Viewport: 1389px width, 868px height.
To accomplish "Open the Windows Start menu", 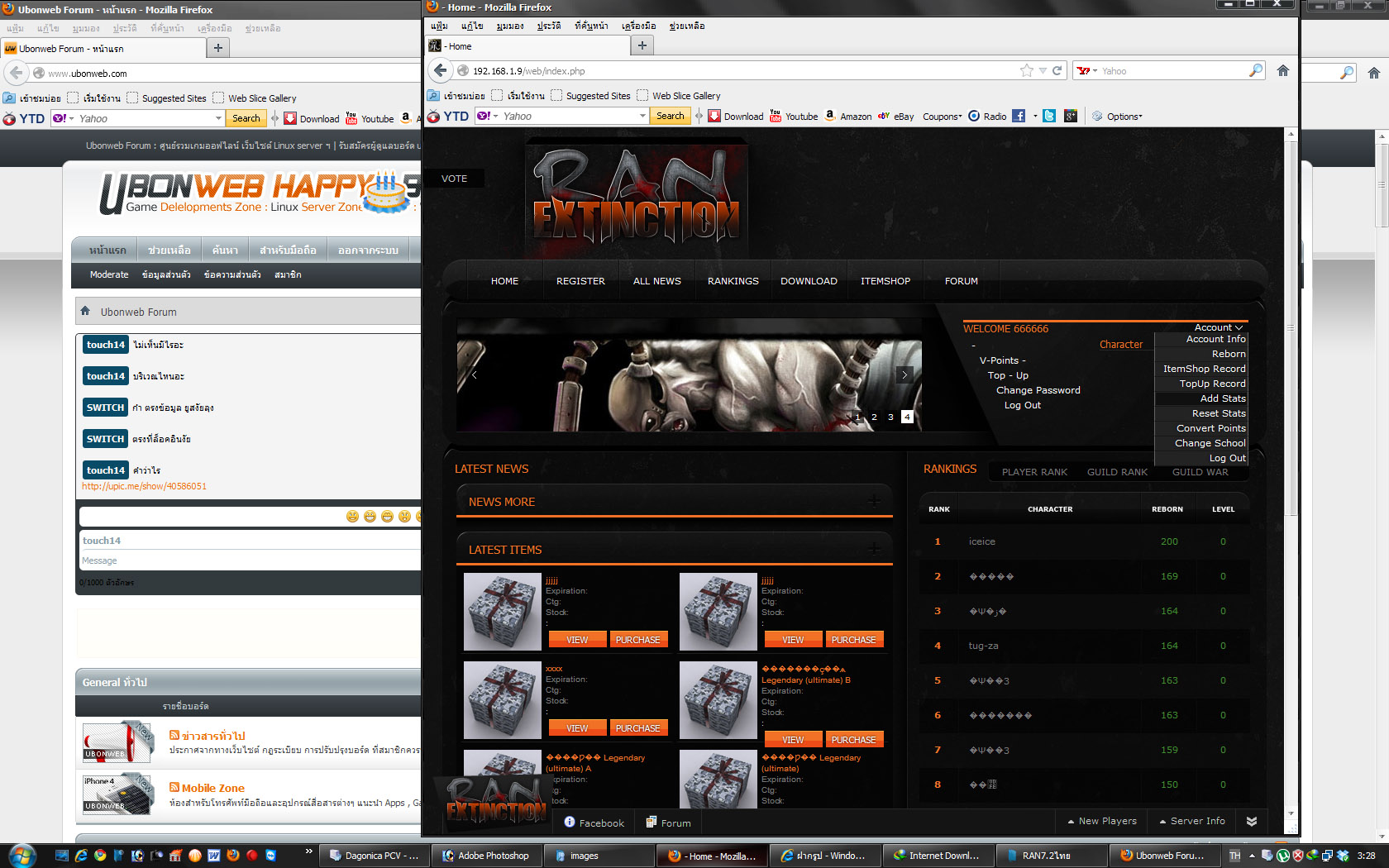I will [21, 856].
